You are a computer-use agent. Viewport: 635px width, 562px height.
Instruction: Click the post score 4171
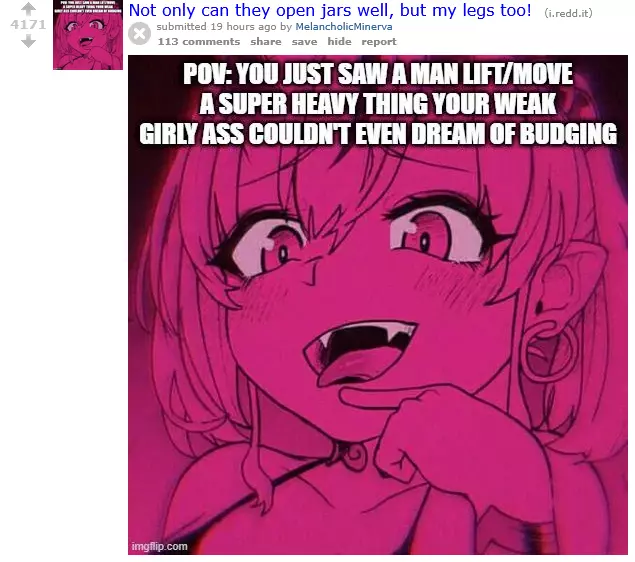28,25
